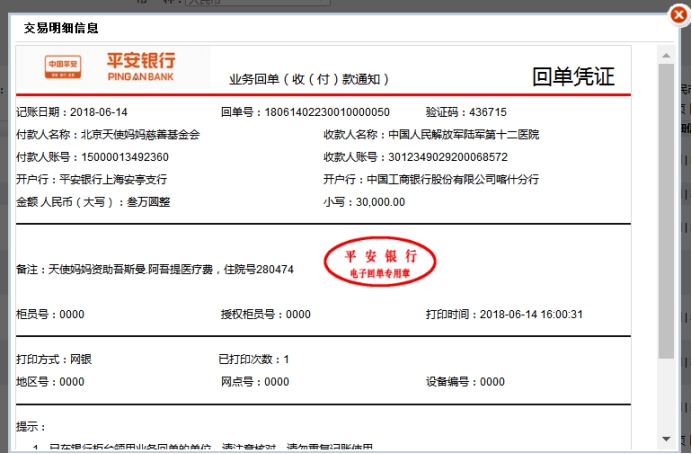692x454 pixels.
Task: Click the 提示： label
Action: coord(31,427)
